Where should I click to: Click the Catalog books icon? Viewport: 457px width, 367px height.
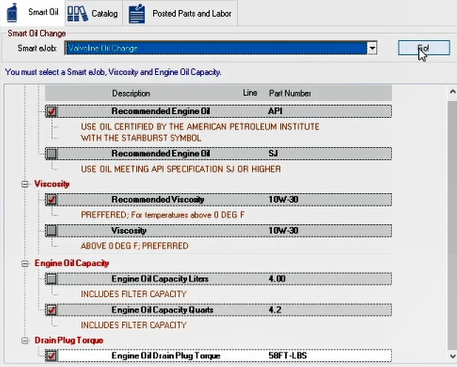pos(77,13)
